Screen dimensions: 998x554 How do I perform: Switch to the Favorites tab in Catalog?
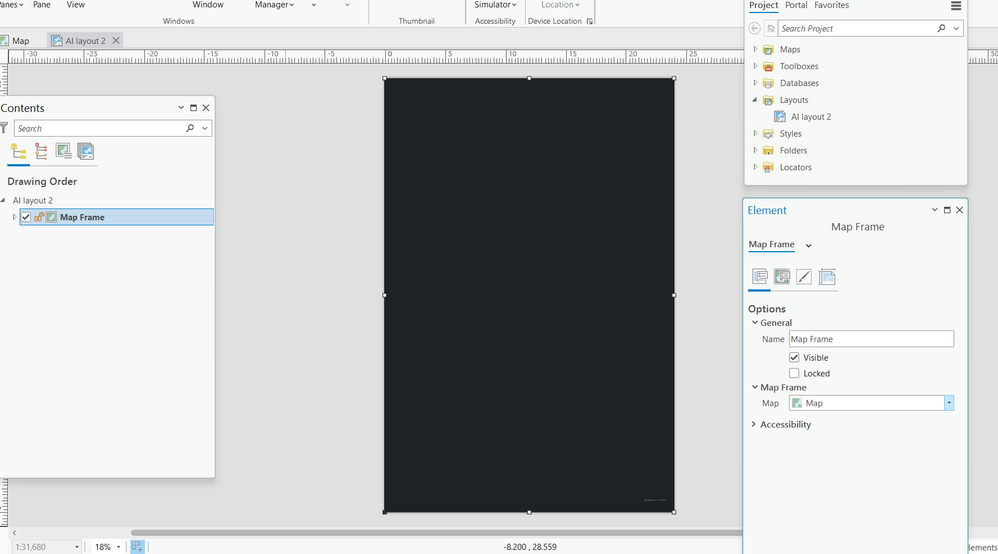[x=831, y=5]
